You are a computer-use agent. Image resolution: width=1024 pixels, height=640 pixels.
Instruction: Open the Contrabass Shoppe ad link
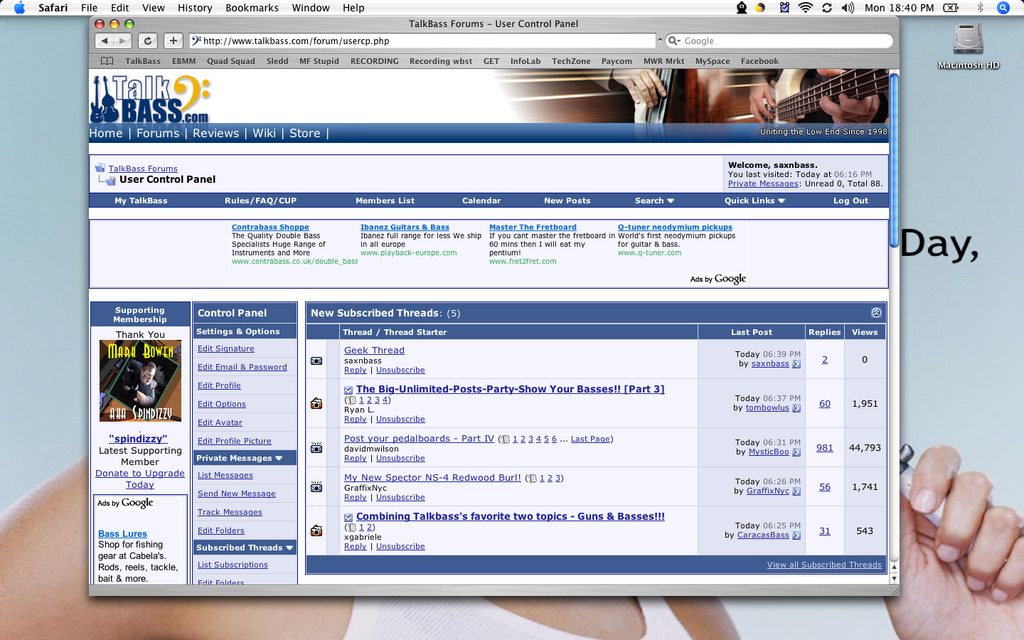point(270,227)
